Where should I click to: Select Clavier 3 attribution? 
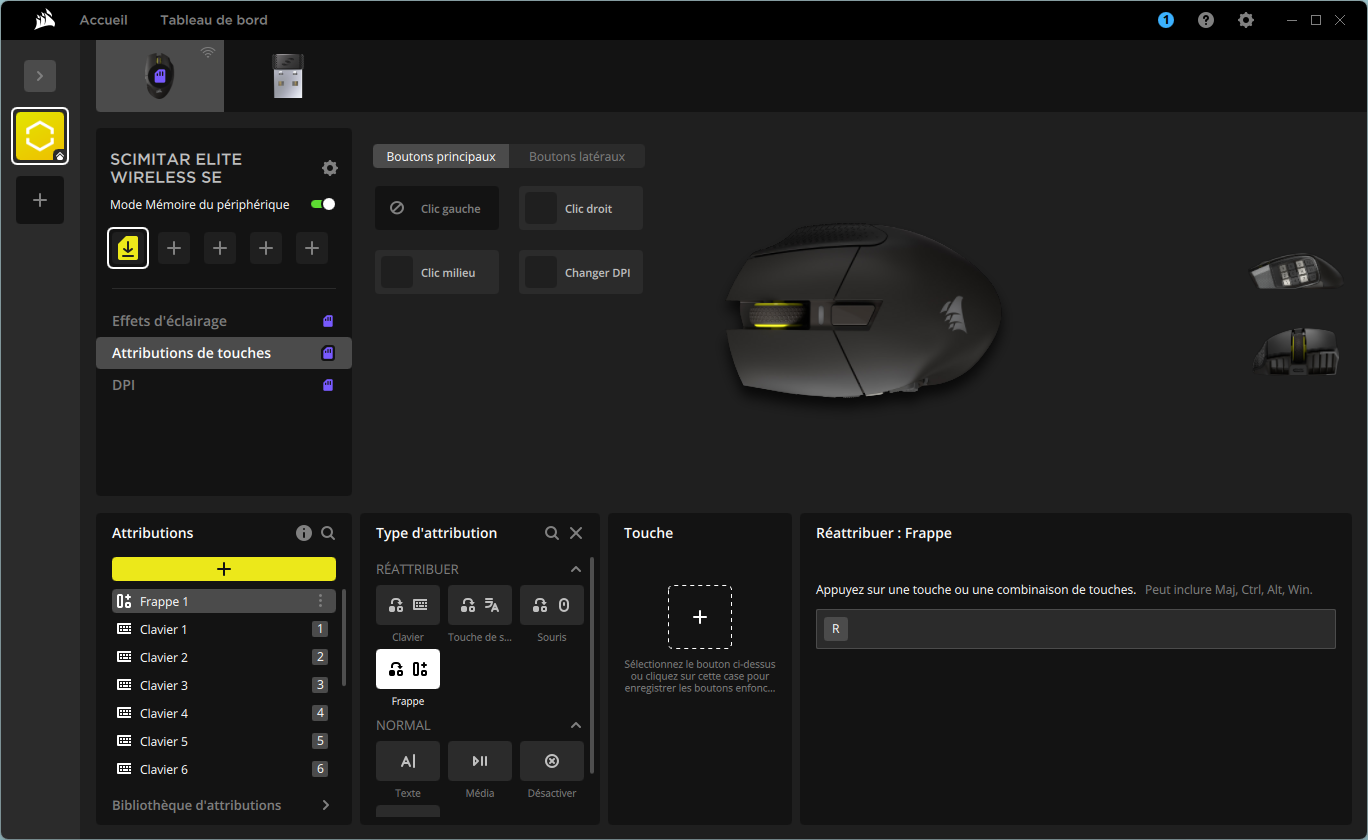(224, 685)
